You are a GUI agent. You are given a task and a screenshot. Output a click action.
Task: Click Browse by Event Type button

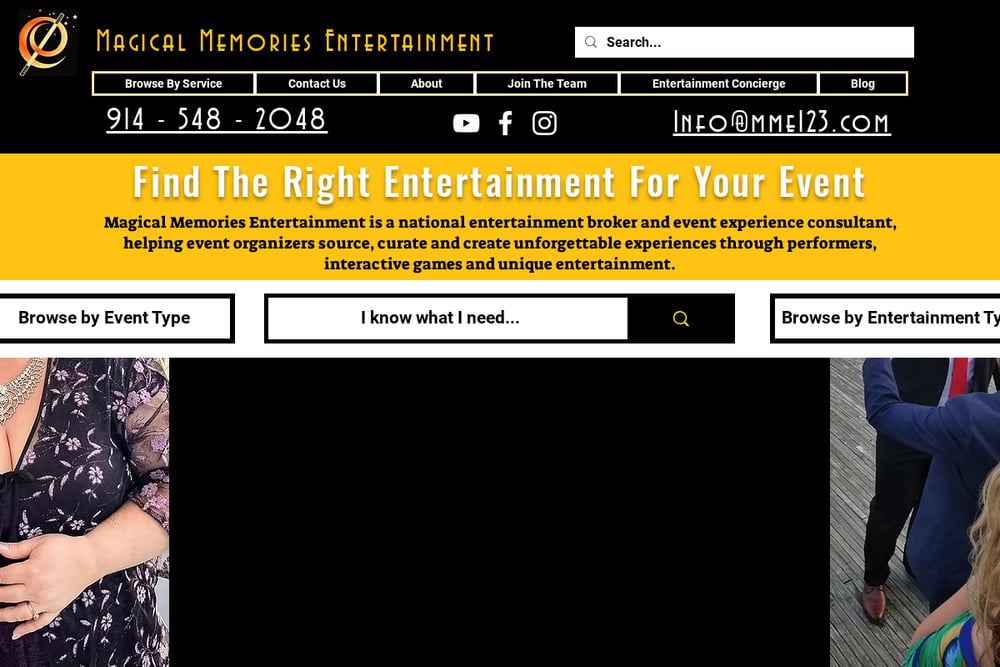115,318
